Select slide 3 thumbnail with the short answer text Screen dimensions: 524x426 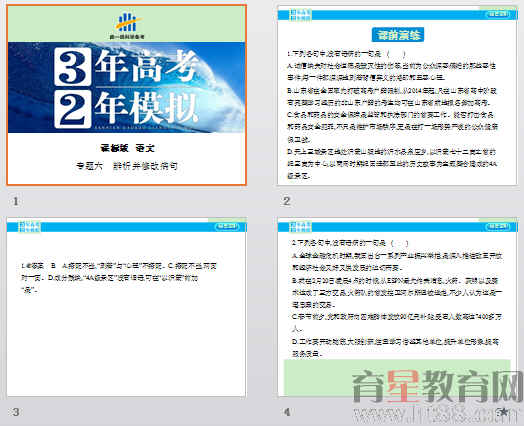point(127,307)
